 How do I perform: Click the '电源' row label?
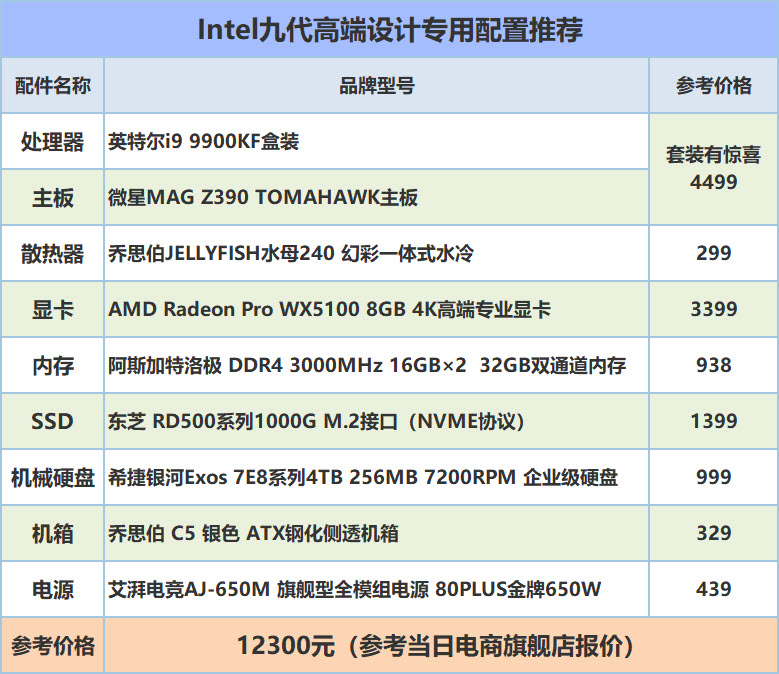[x=53, y=590]
